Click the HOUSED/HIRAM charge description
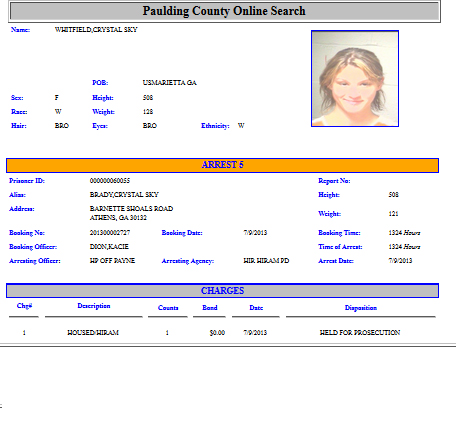The image size is (456, 424). coord(93,333)
